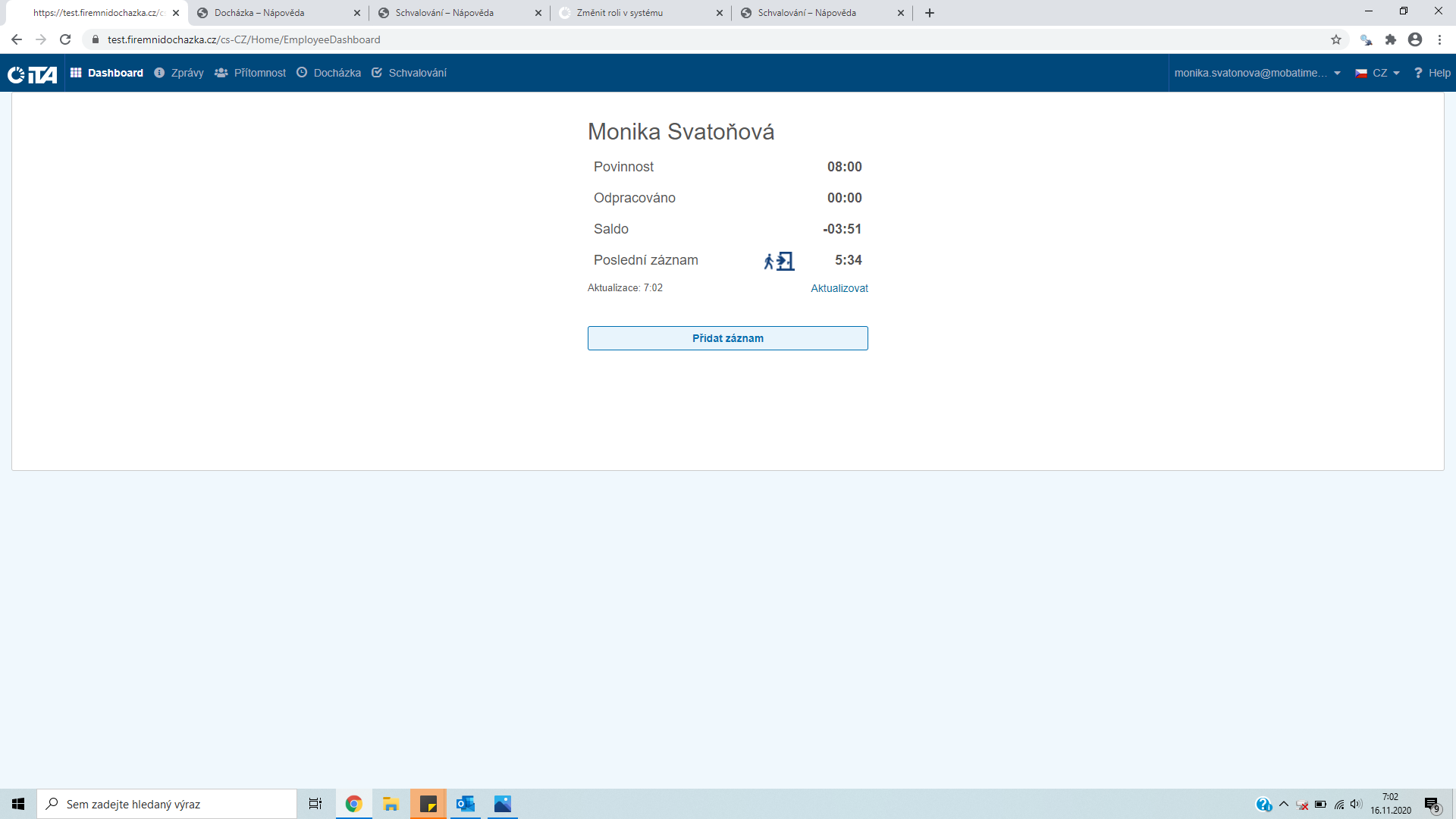
Task: Open Outlook from the taskbar
Action: 465,804
